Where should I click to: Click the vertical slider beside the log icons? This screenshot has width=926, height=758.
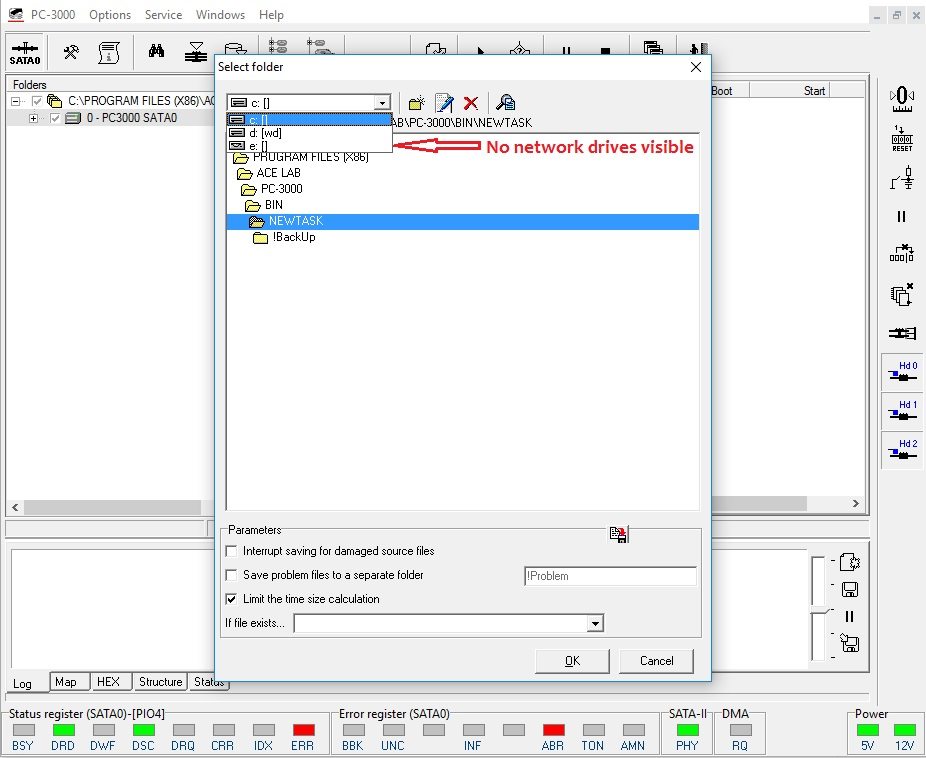(x=818, y=609)
